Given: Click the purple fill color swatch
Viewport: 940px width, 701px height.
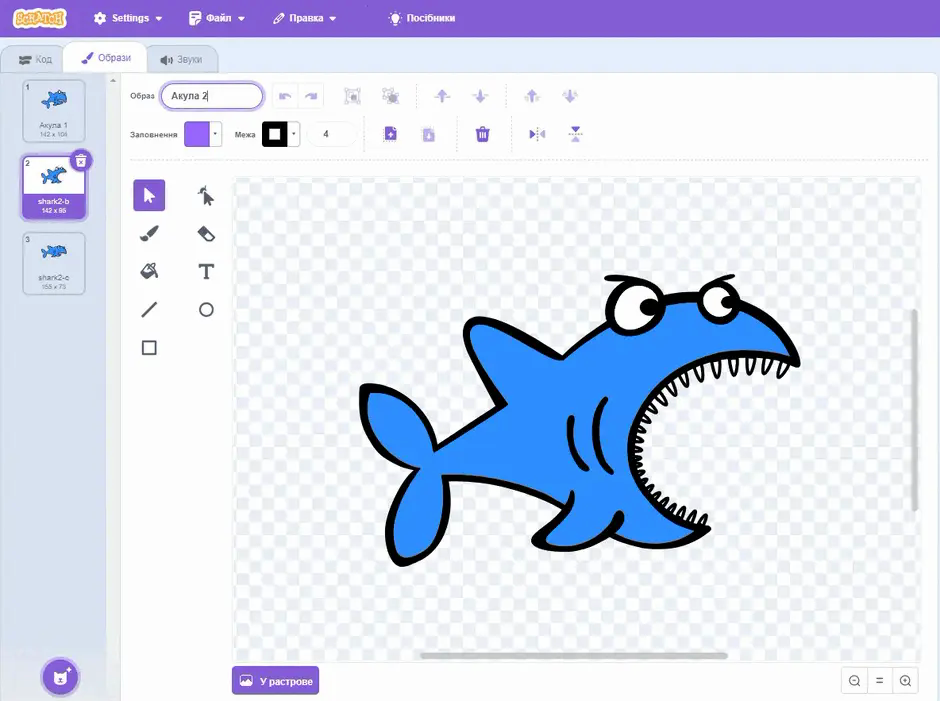Looking at the screenshot, I should [x=197, y=134].
